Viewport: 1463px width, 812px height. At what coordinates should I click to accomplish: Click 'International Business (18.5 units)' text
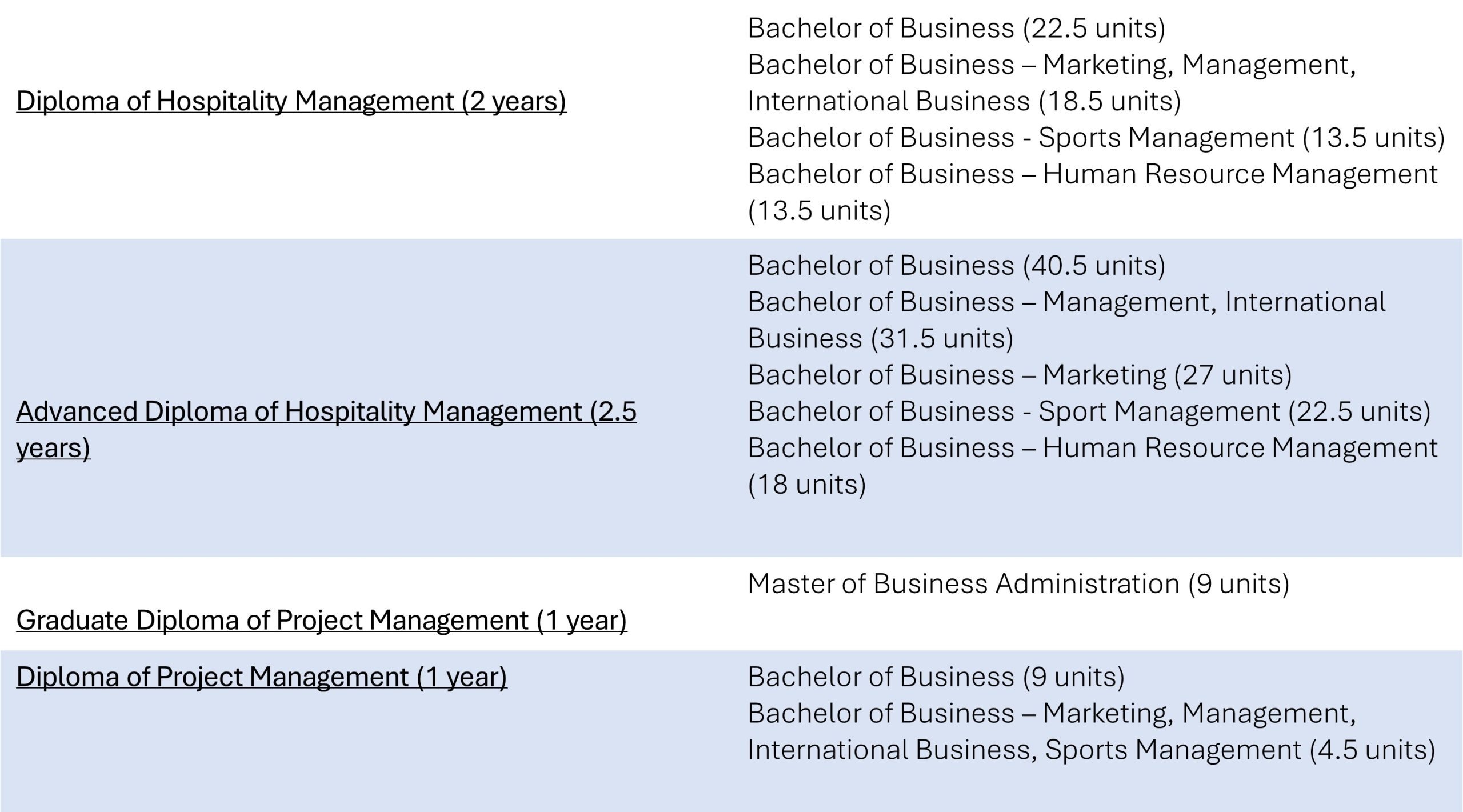tap(964, 102)
